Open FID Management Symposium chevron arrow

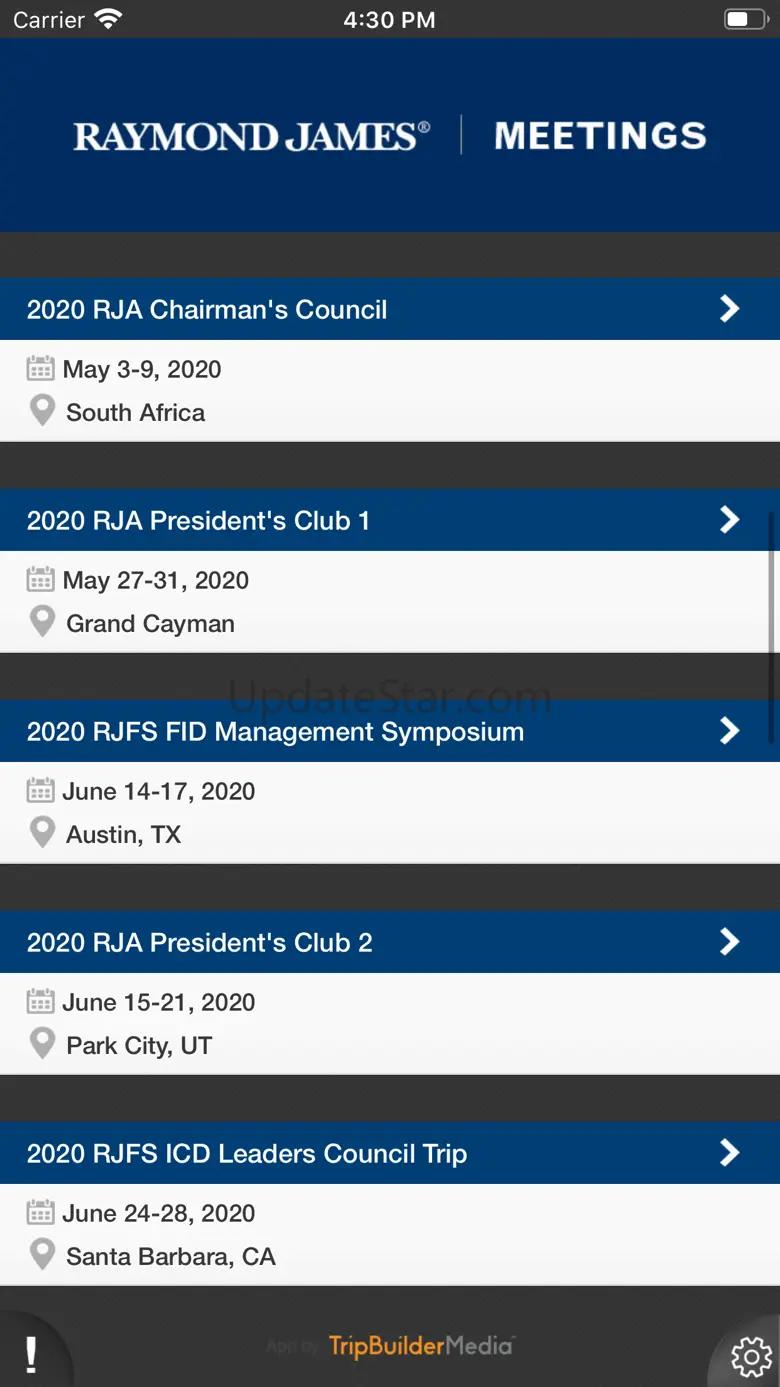(730, 731)
